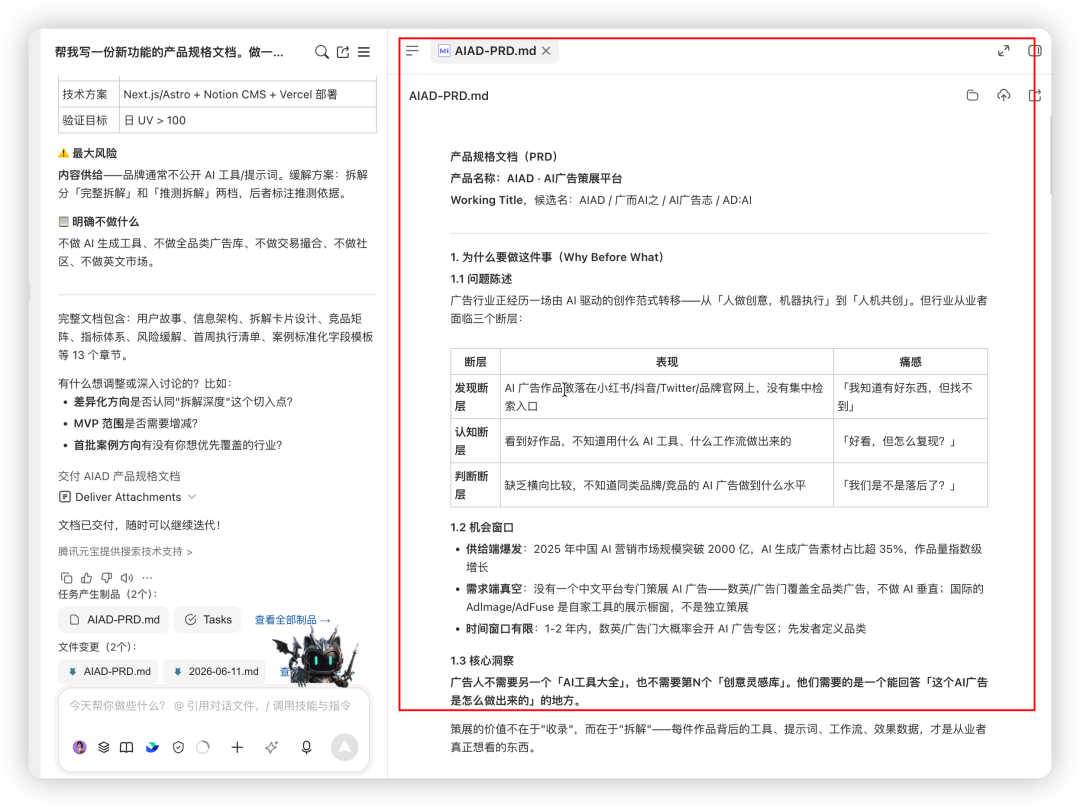Open more options ellipsis under reply
This screenshot has height=807, width=1080.
pyautogui.click(x=147, y=578)
